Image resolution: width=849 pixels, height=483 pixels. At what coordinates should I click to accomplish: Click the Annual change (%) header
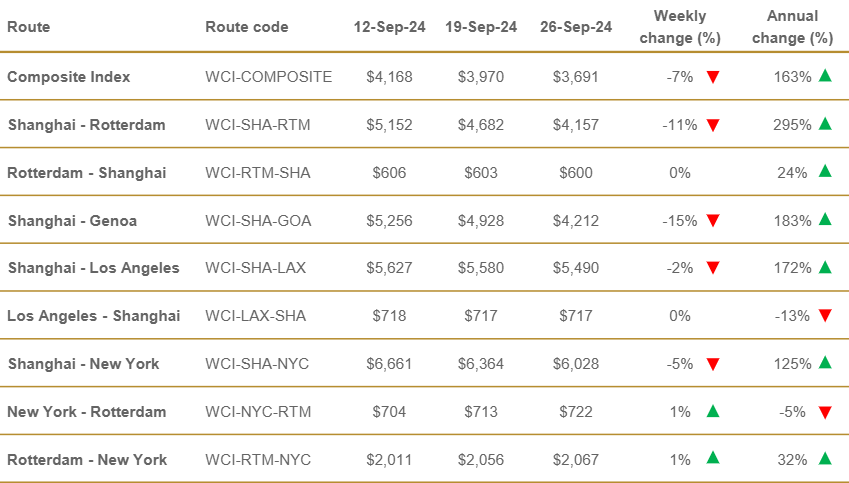coord(792,27)
